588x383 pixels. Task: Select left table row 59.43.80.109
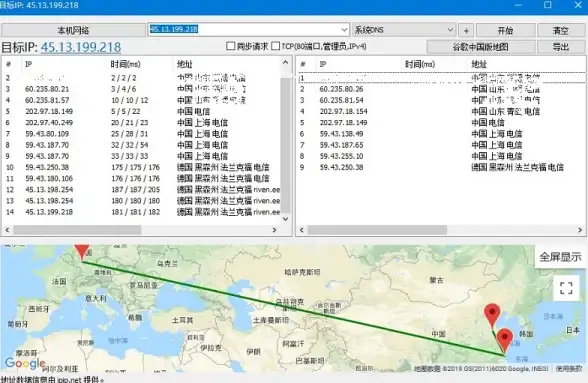click(x=142, y=134)
